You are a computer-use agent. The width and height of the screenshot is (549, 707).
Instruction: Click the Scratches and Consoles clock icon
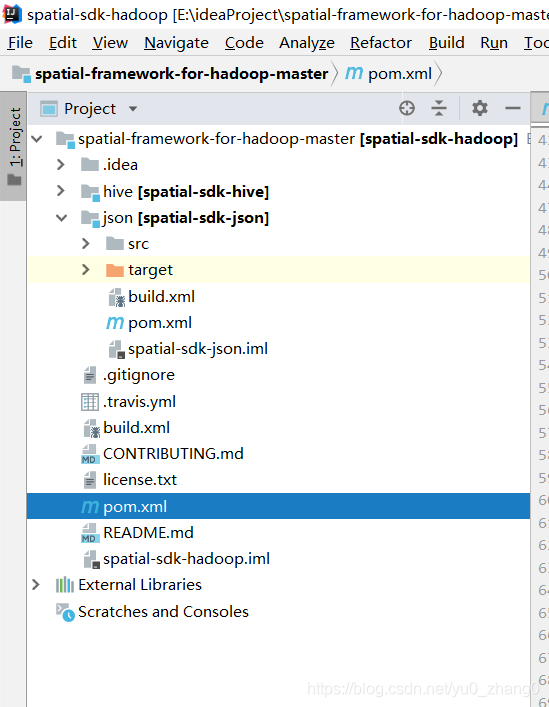(65, 612)
